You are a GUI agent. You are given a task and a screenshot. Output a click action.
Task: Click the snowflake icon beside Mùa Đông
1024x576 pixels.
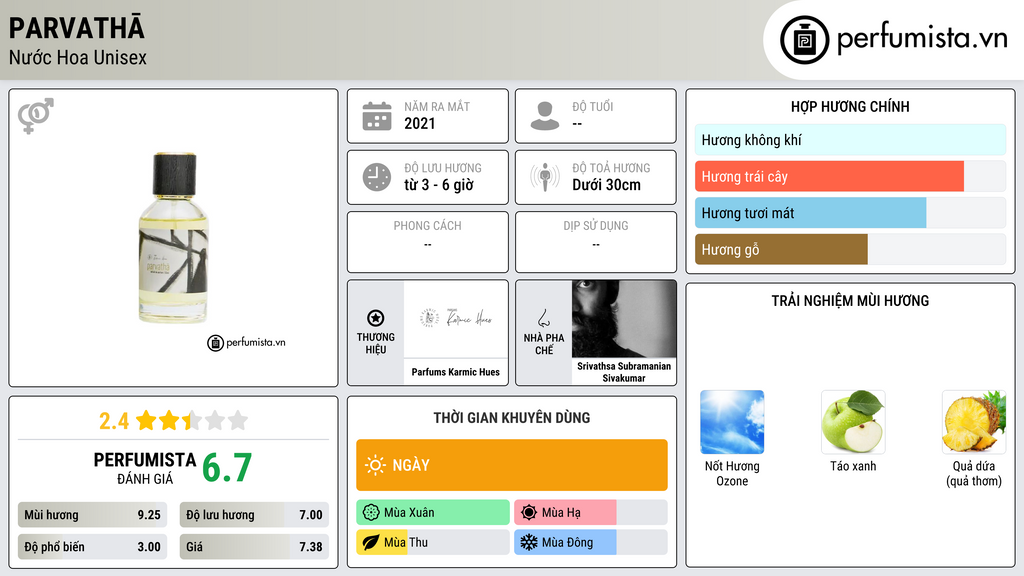[529, 542]
